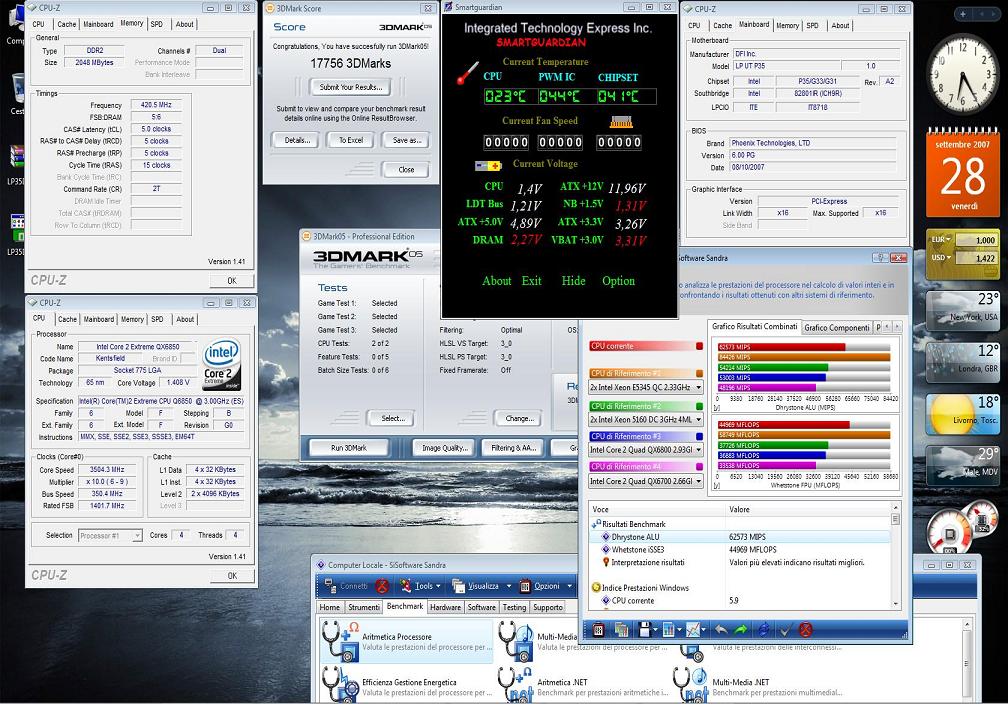The width and height of the screenshot is (1008, 704).
Task: Open the Intel Core 2 Quad QX6800 dropdown
Action: point(698,450)
